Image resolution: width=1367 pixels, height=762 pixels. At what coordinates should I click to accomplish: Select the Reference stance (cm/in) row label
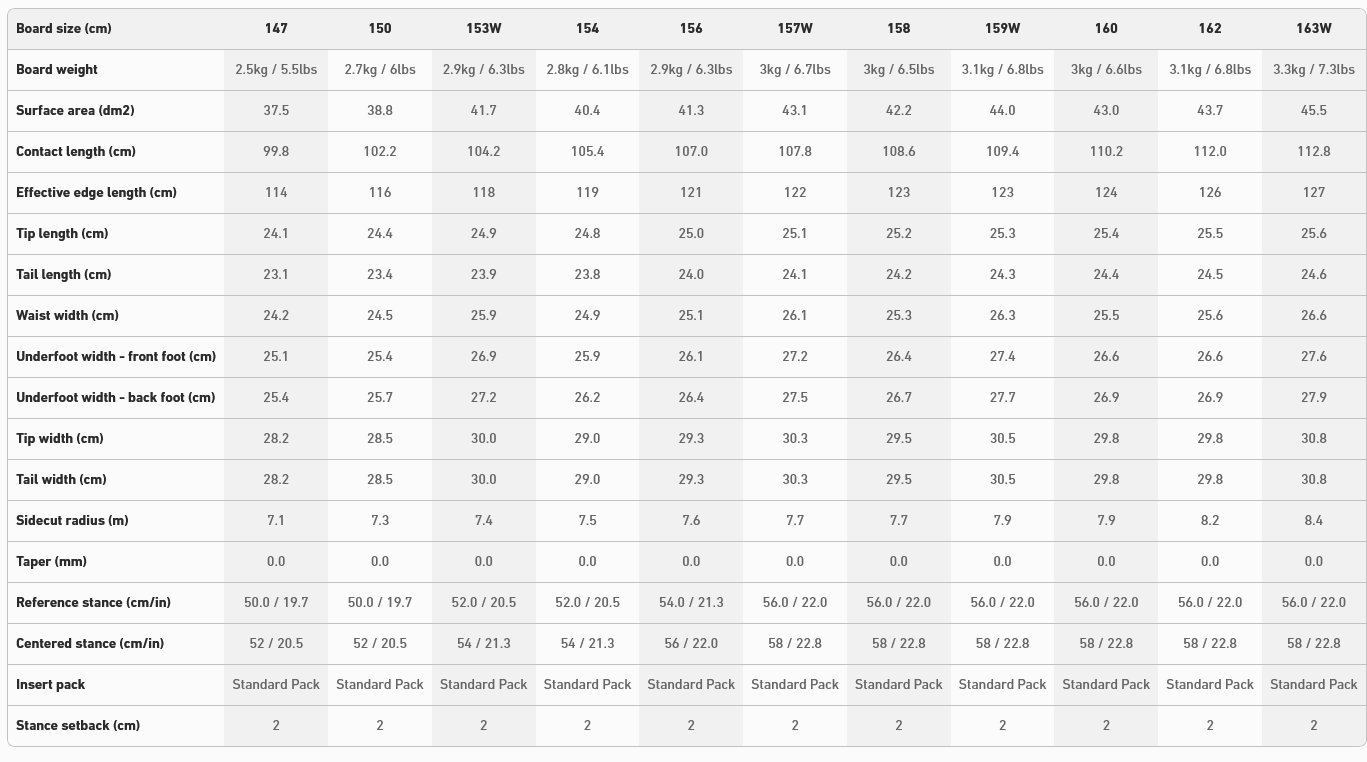pos(93,602)
